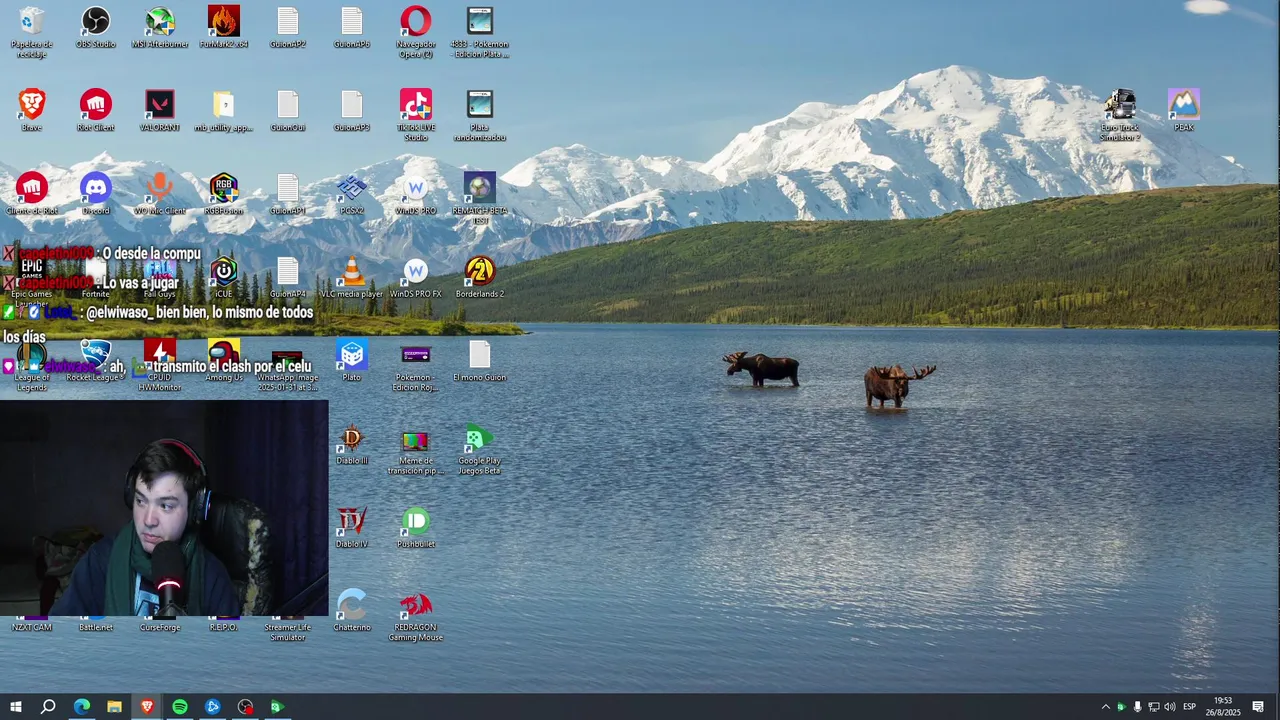This screenshot has width=1280, height=720.
Task: Launch the PCSX2 emulator shortcut
Action: click(352, 193)
